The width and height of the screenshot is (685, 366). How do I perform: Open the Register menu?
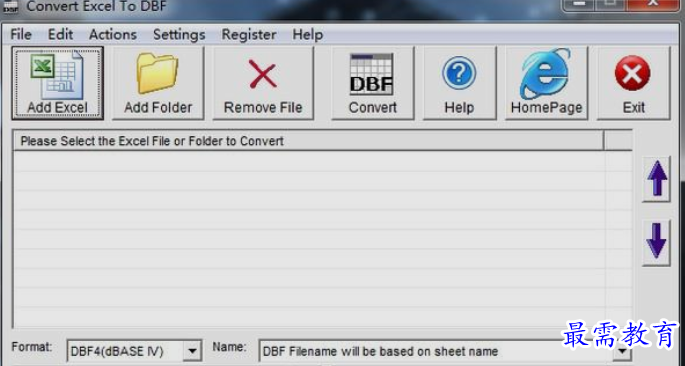click(x=249, y=35)
